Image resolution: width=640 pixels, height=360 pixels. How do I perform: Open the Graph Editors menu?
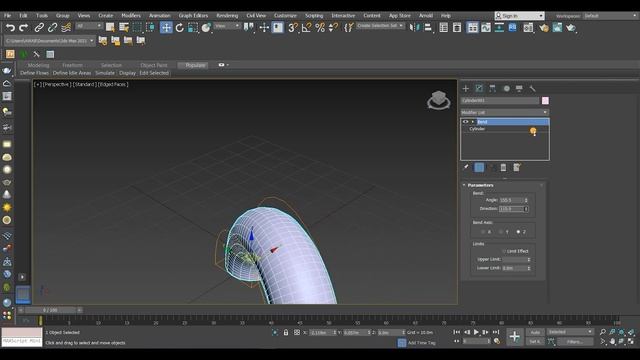point(193,16)
